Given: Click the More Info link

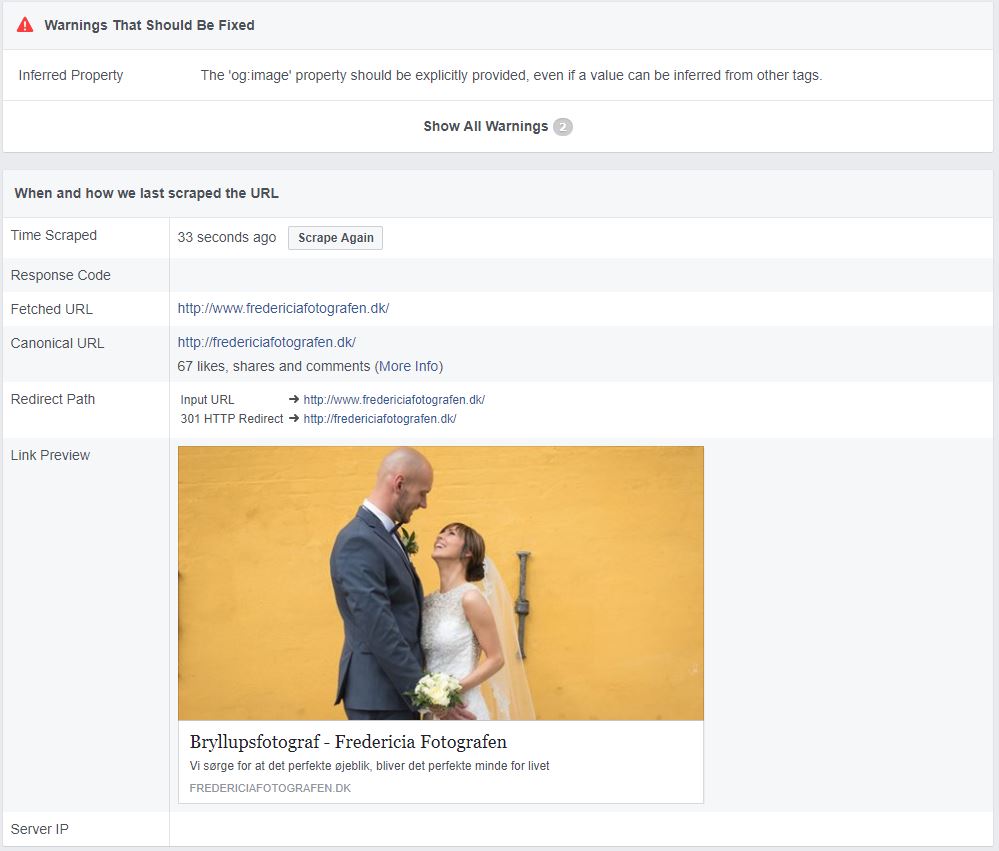Looking at the screenshot, I should pos(409,366).
